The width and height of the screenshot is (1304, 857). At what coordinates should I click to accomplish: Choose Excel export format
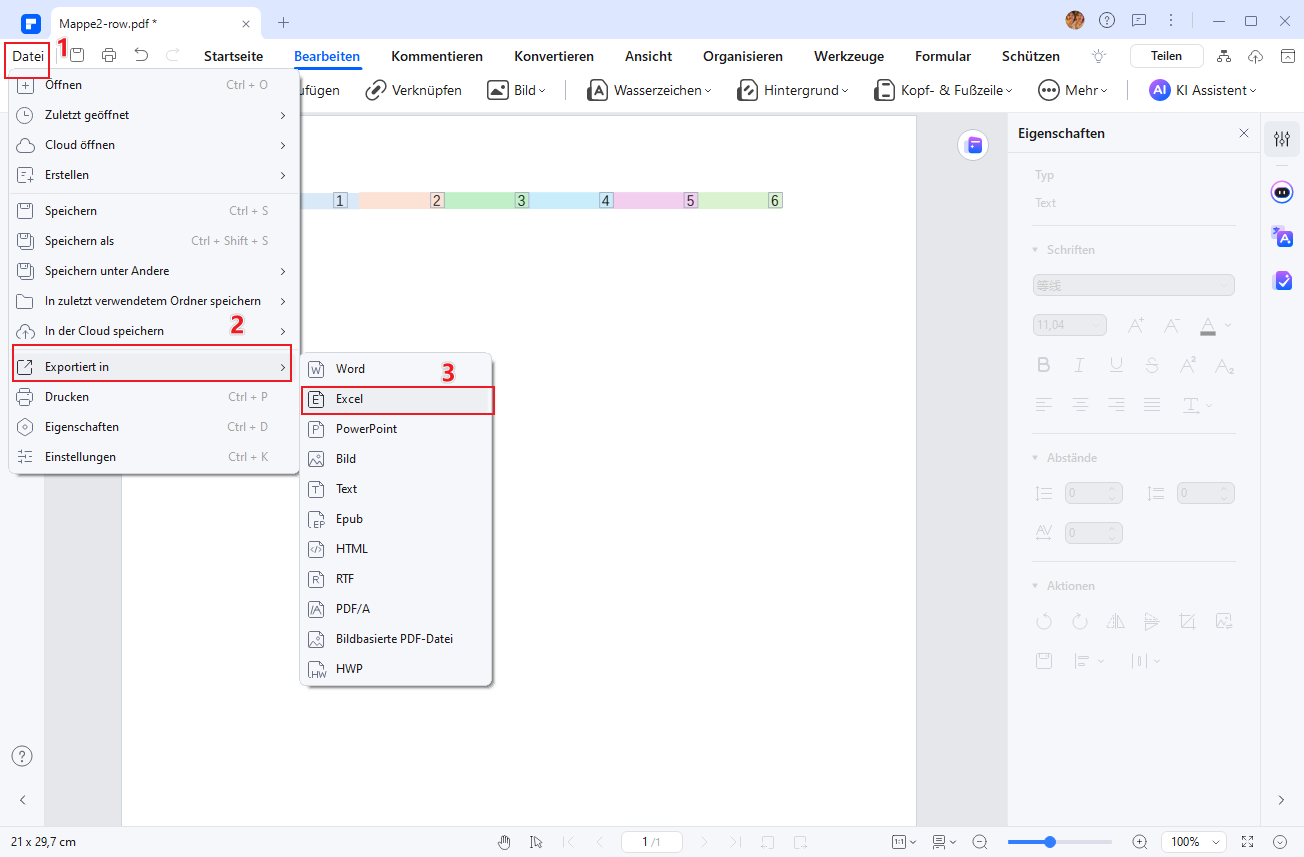tap(397, 399)
